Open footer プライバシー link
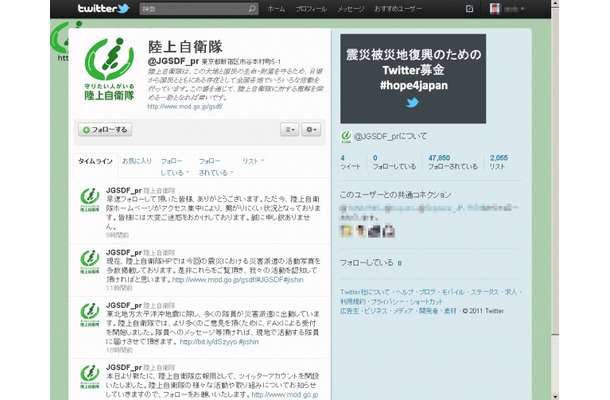The width and height of the screenshot is (610, 400). (x=387, y=302)
